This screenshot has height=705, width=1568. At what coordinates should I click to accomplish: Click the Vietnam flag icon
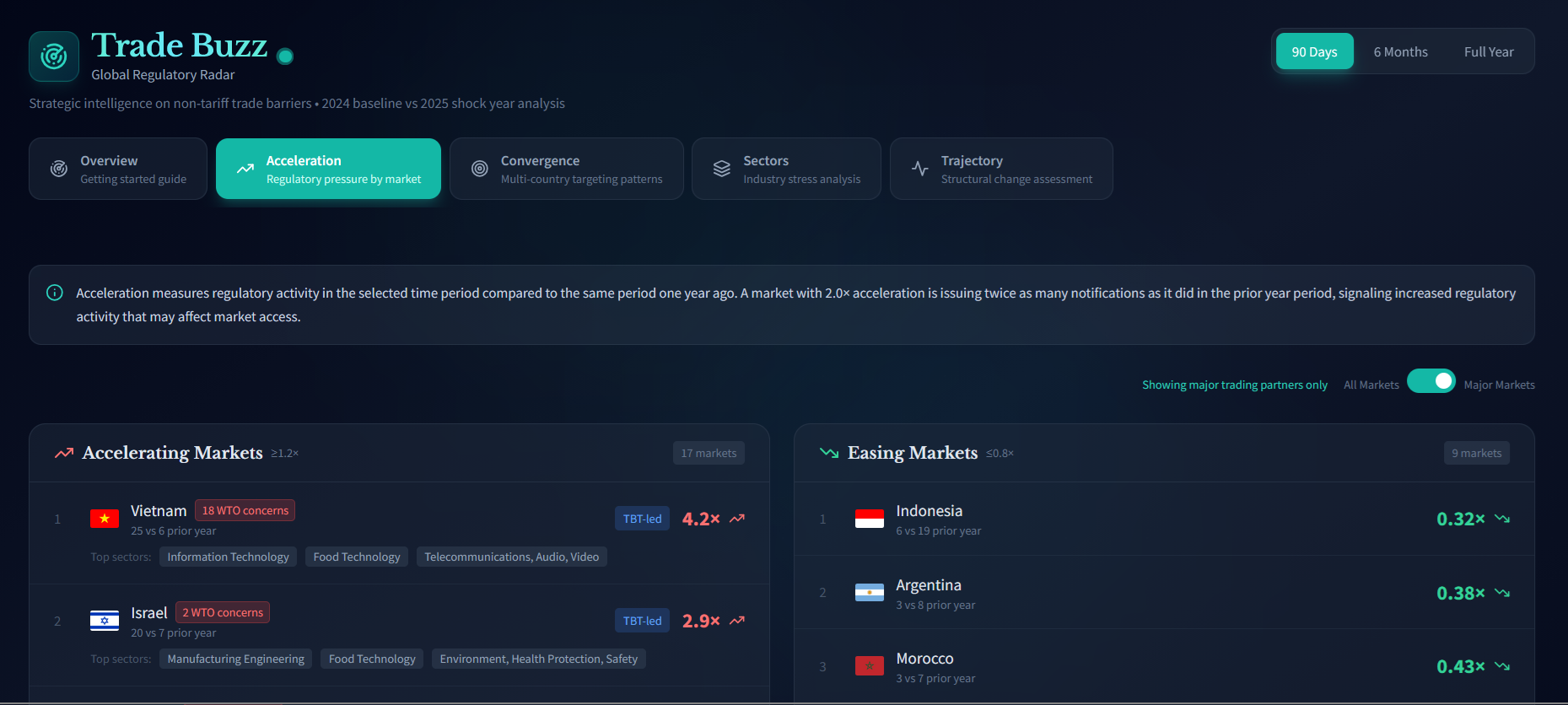click(x=105, y=519)
